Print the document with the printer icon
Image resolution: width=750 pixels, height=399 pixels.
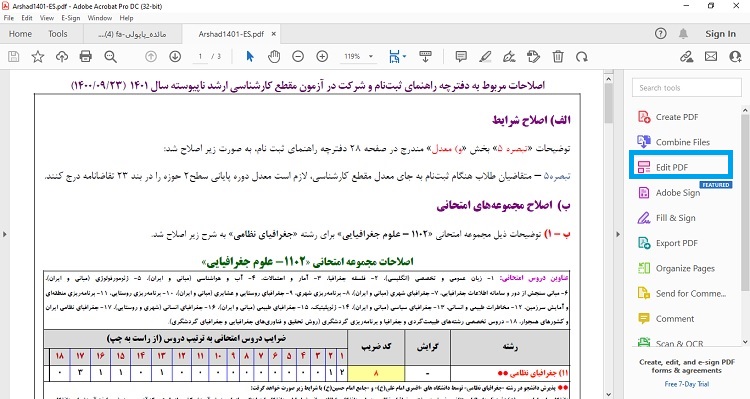pos(86,56)
